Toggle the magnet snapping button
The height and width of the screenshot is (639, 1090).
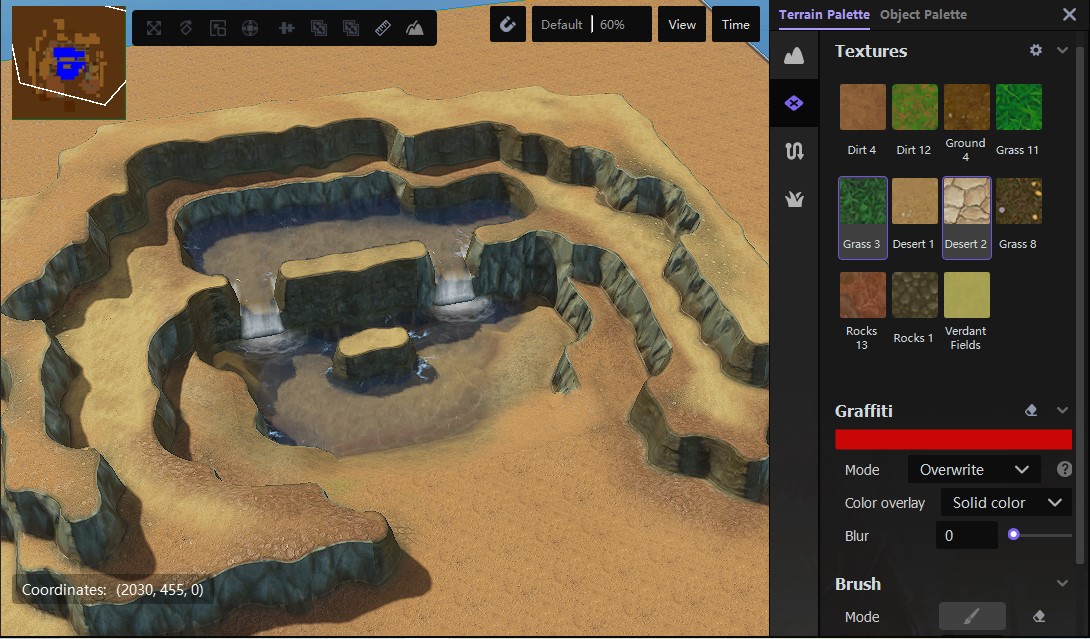tap(507, 24)
